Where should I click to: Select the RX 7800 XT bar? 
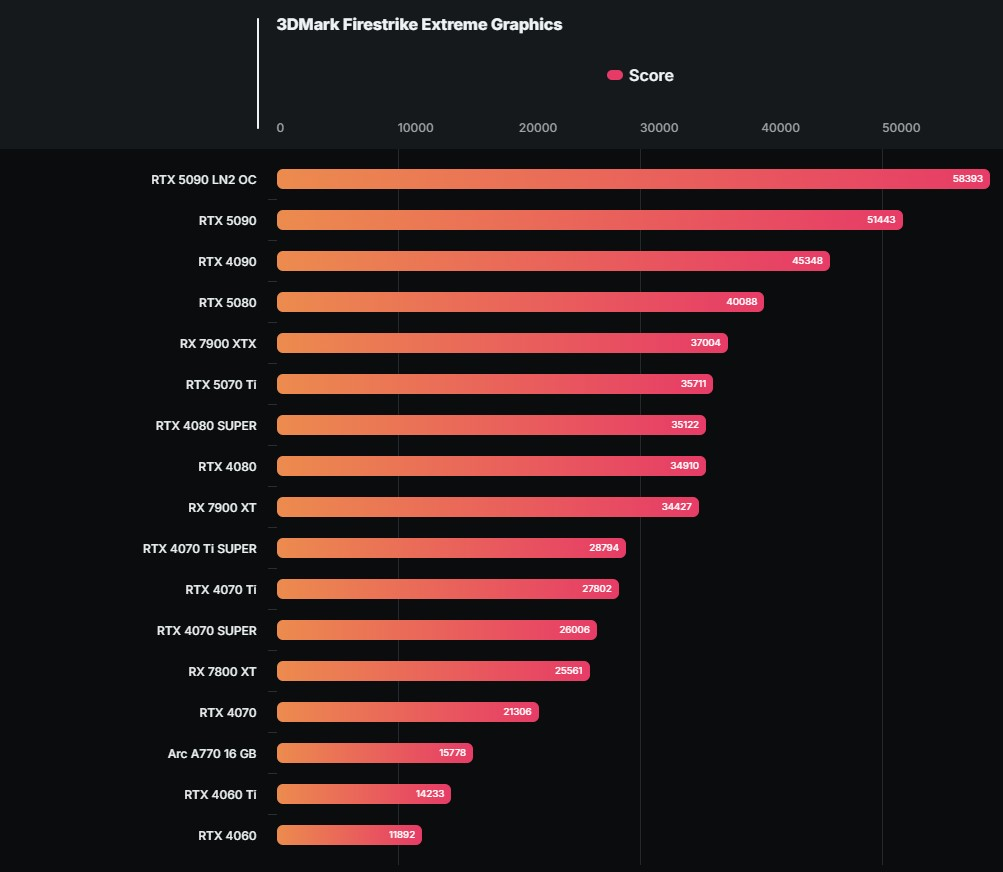click(433, 670)
